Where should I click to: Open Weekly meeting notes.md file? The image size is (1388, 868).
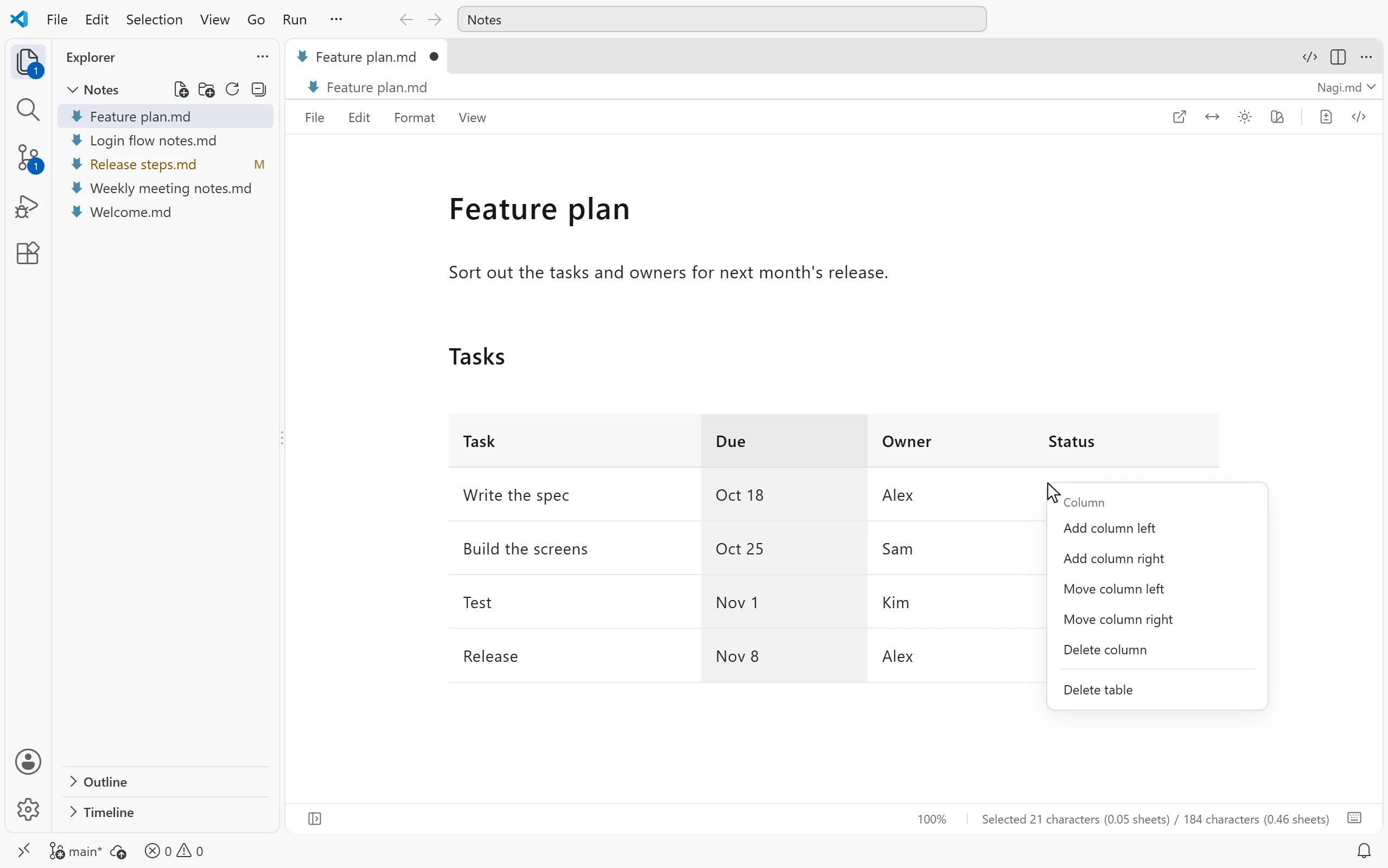click(x=165, y=188)
